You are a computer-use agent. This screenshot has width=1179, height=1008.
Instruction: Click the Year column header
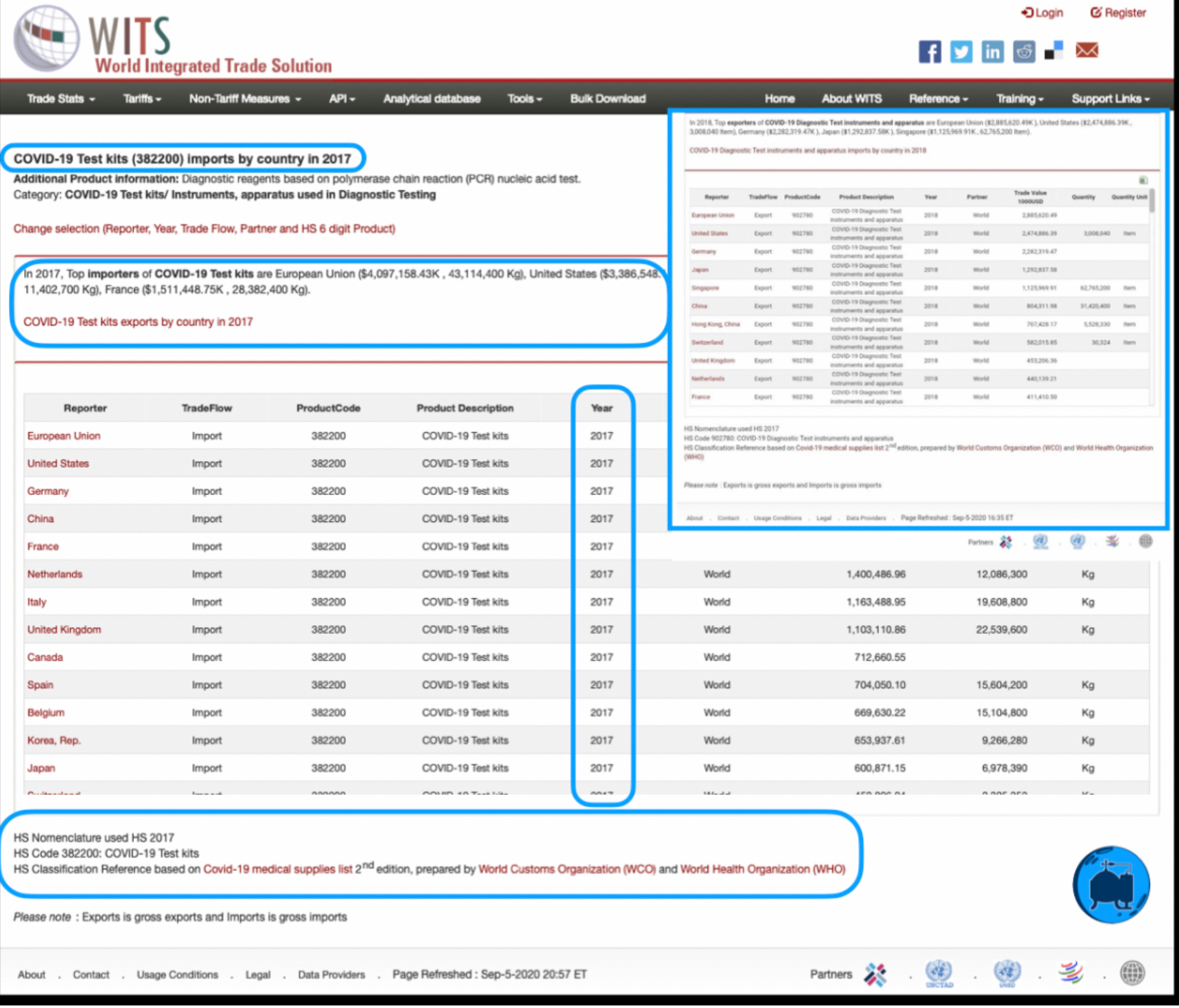(x=602, y=408)
